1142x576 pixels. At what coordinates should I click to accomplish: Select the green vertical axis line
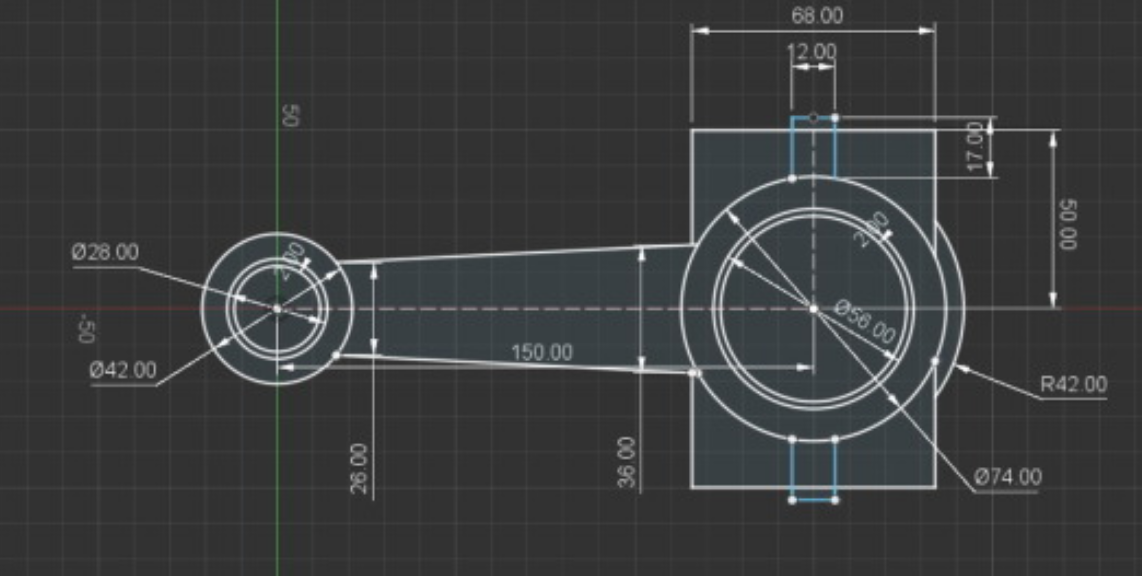click(x=277, y=60)
